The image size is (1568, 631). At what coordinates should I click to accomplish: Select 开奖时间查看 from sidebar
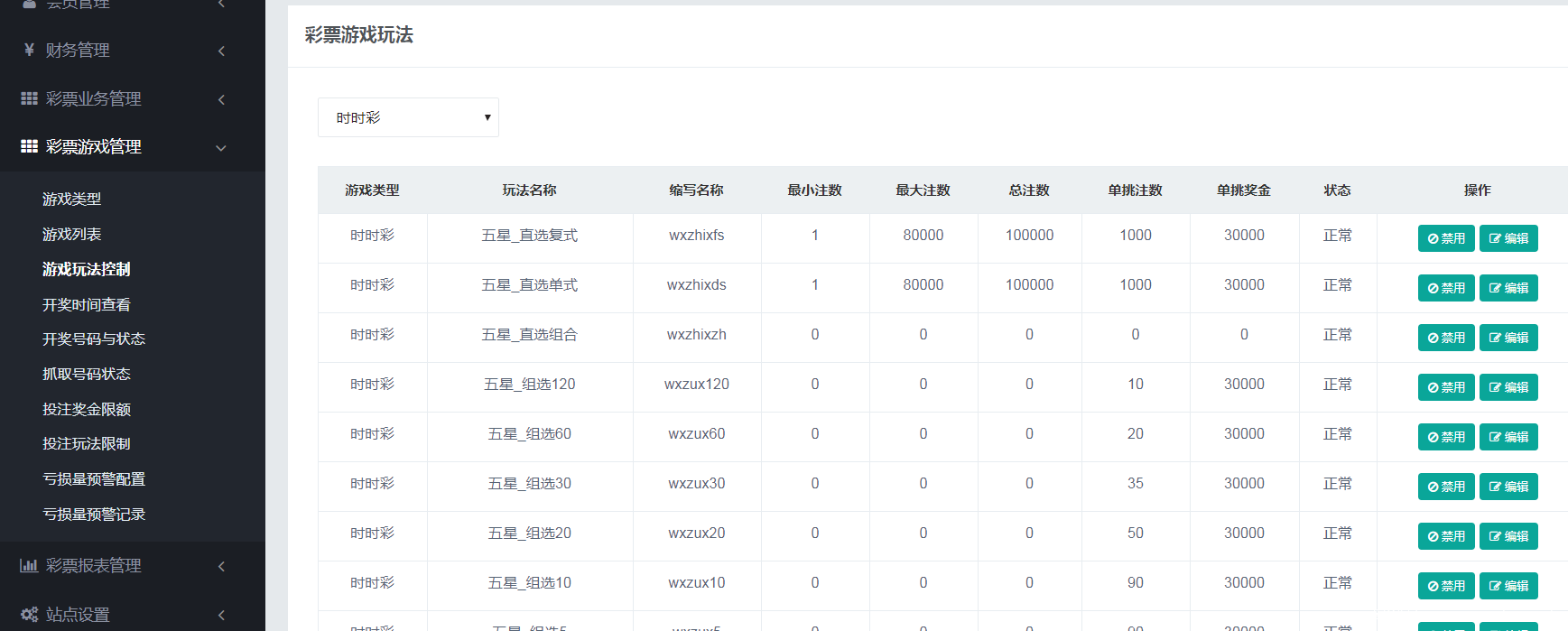click(x=86, y=304)
